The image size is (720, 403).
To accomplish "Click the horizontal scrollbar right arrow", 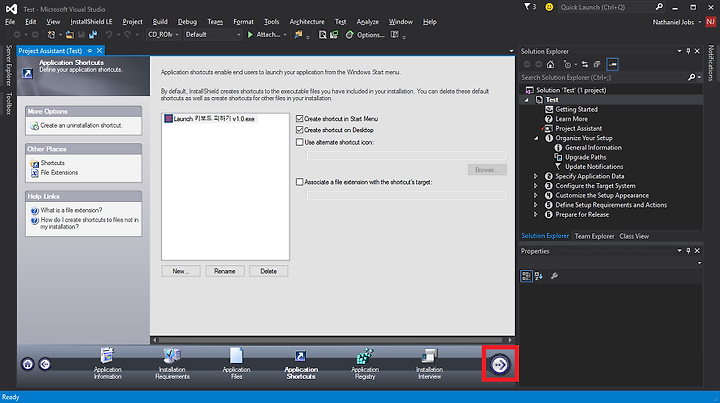I will tap(510, 340).
